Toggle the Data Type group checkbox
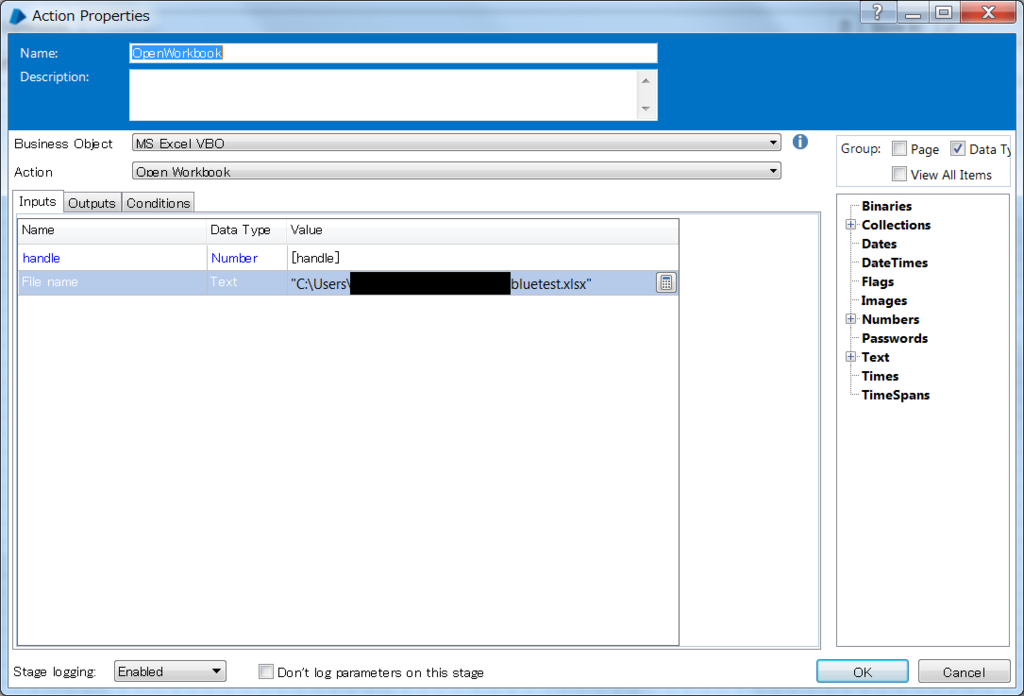 pos(957,149)
